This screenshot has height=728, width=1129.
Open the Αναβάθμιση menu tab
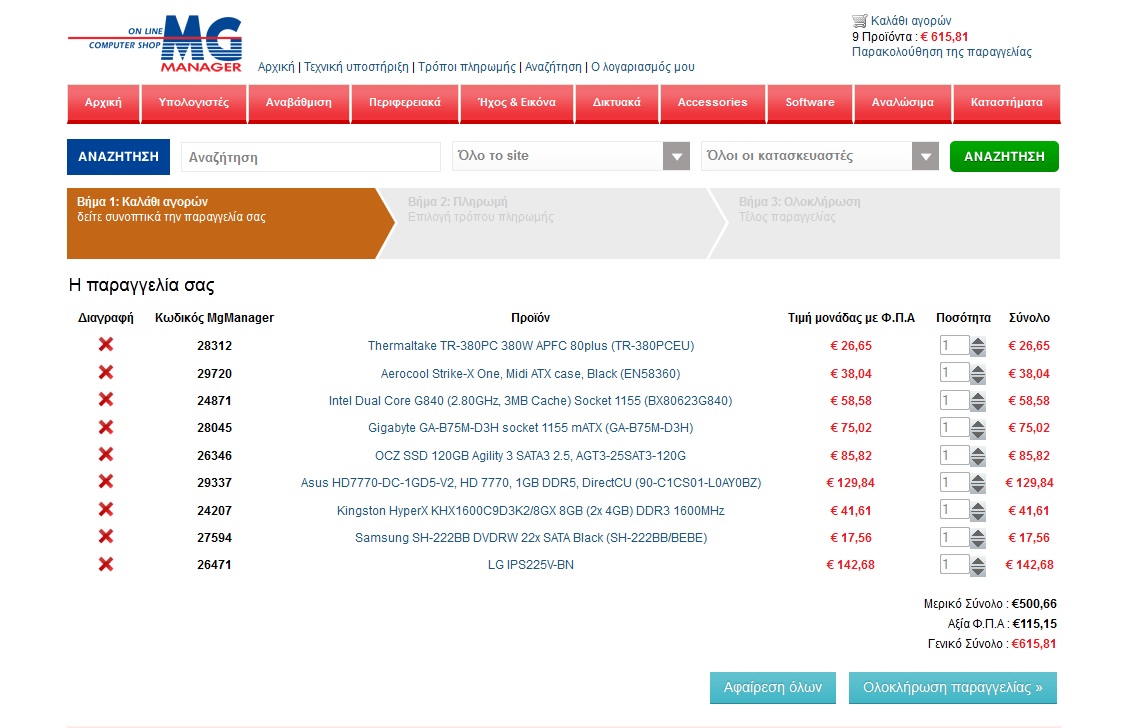(x=299, y=103)
